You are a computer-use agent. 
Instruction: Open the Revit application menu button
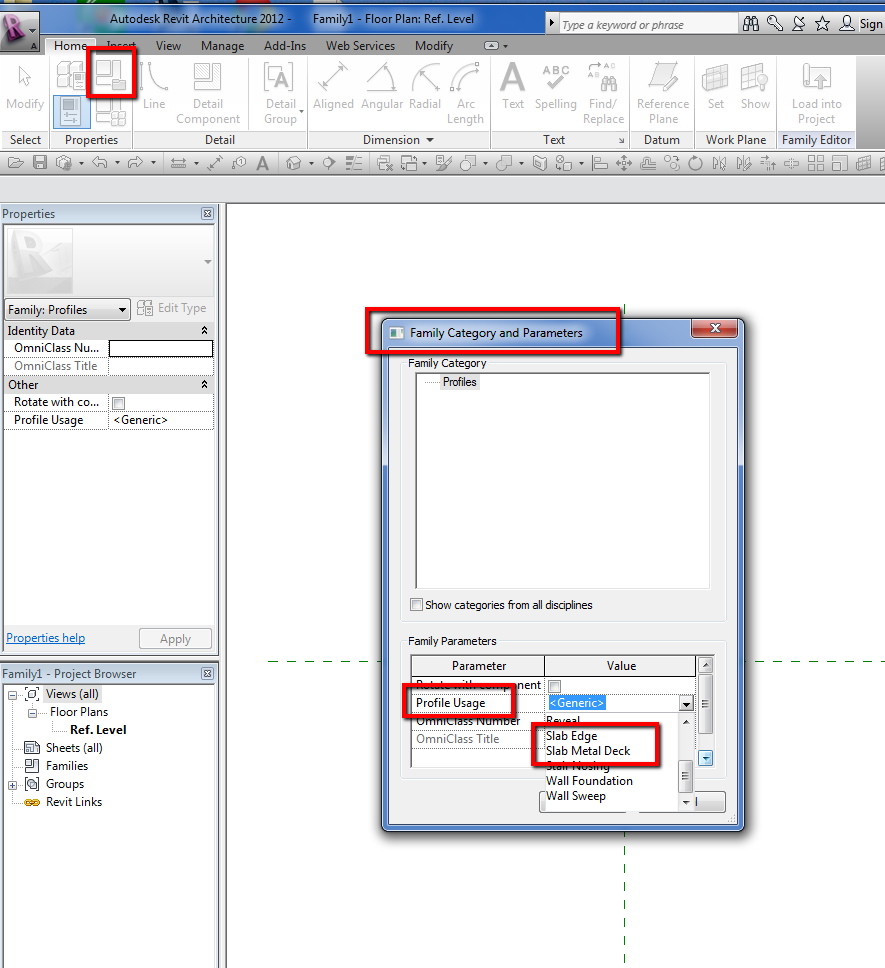pos(20,31)
